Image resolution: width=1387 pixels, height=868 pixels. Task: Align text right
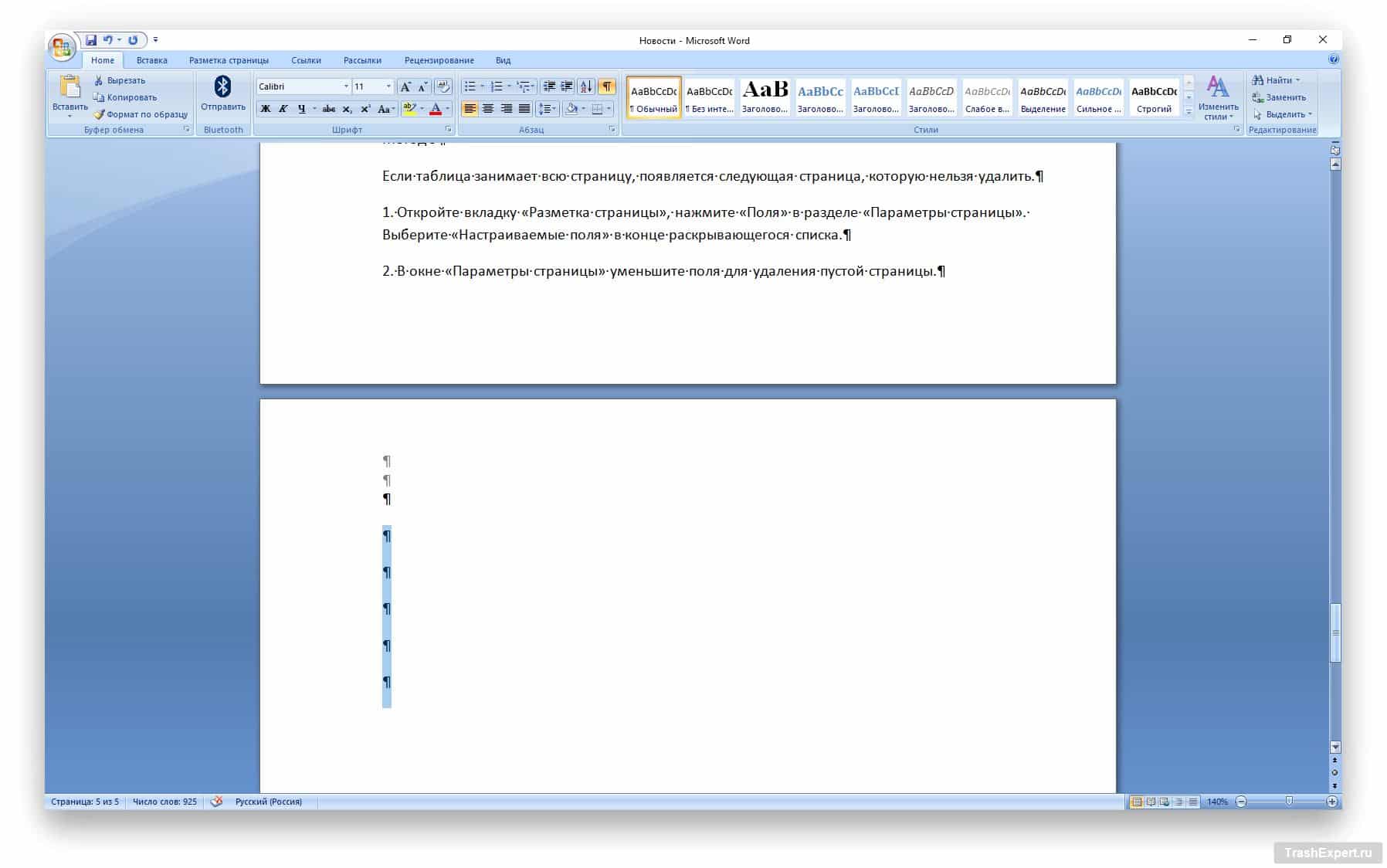[507, 109]
